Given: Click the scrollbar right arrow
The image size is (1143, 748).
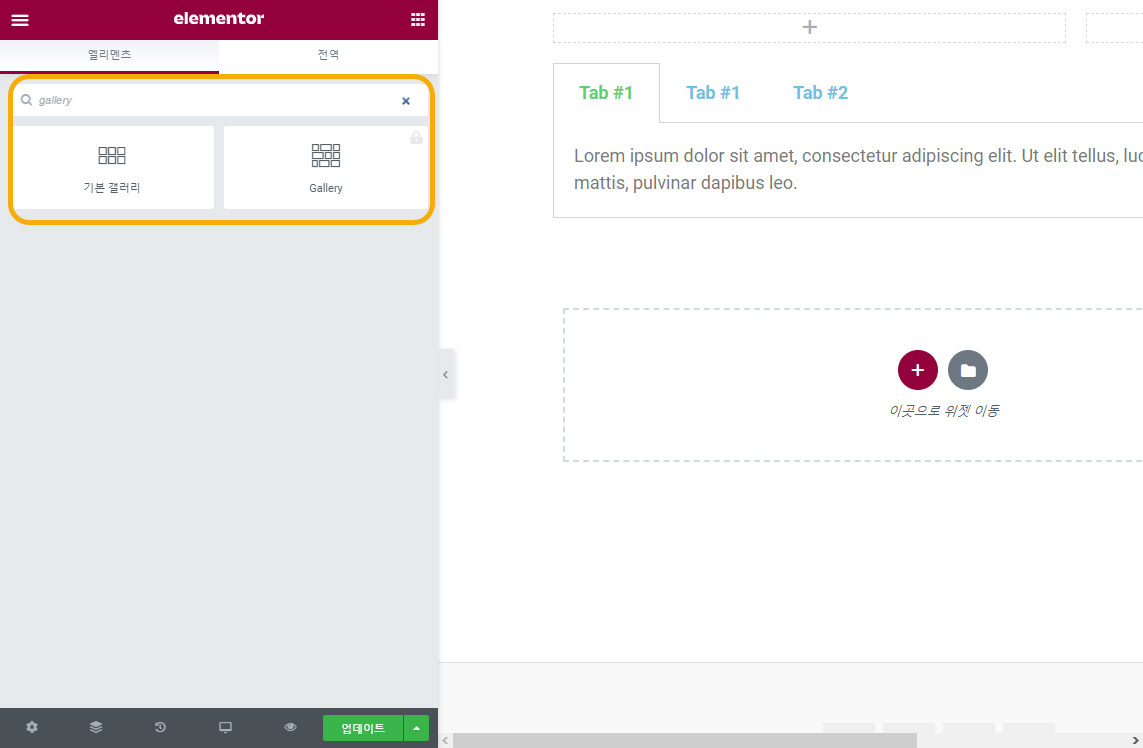Looking at the screenshot, I should tap(1135, 741).
